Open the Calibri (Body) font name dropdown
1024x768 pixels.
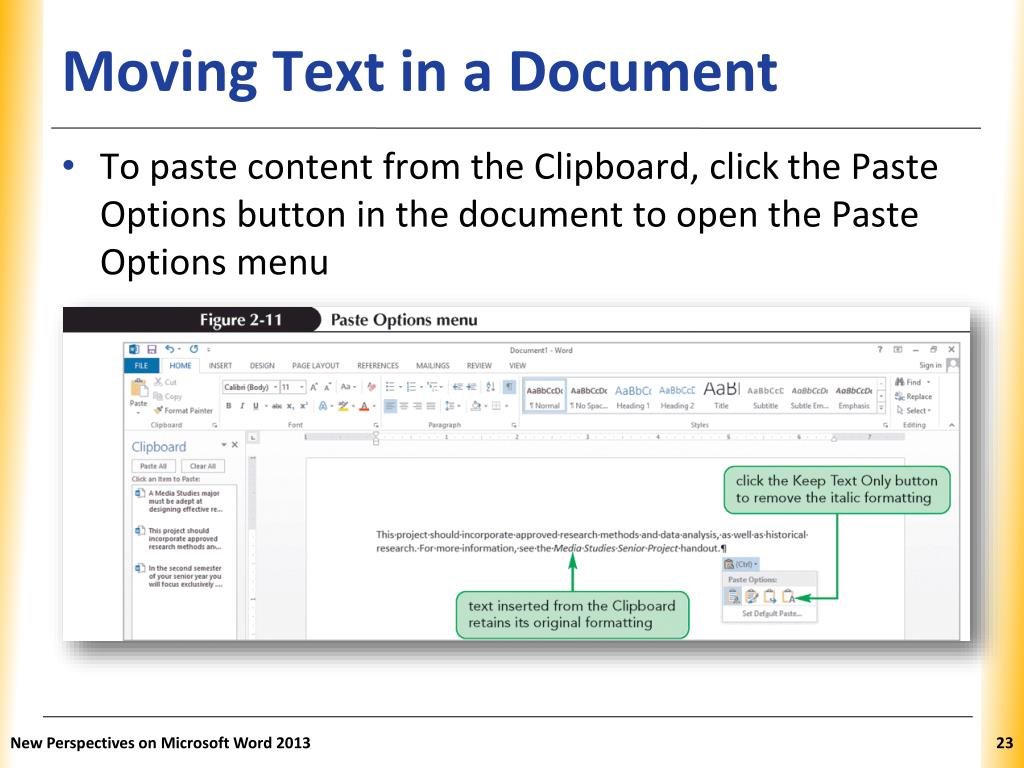[276, 387]
